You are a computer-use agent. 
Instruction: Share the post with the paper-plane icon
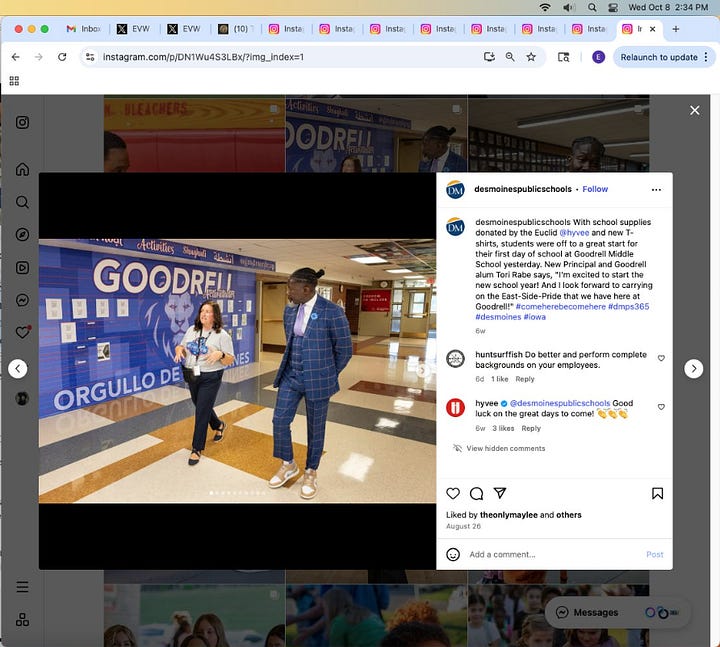pos(500,493)
